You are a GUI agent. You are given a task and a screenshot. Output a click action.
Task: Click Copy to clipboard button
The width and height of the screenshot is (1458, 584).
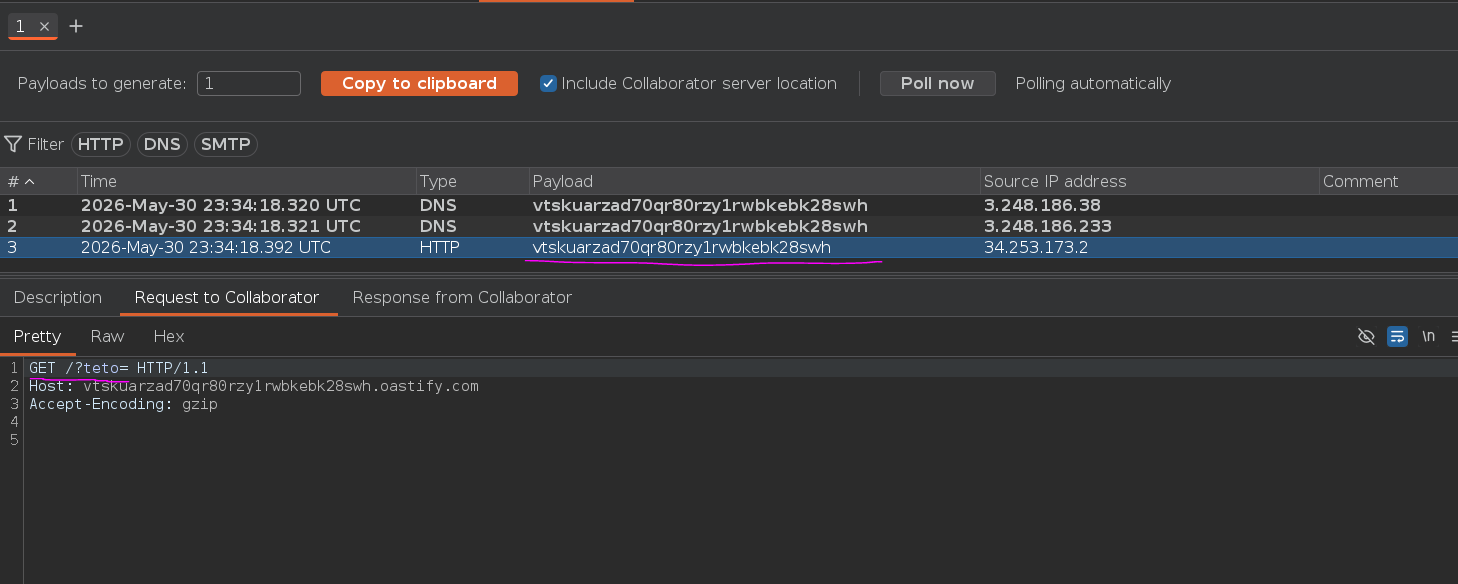[419, 83]
